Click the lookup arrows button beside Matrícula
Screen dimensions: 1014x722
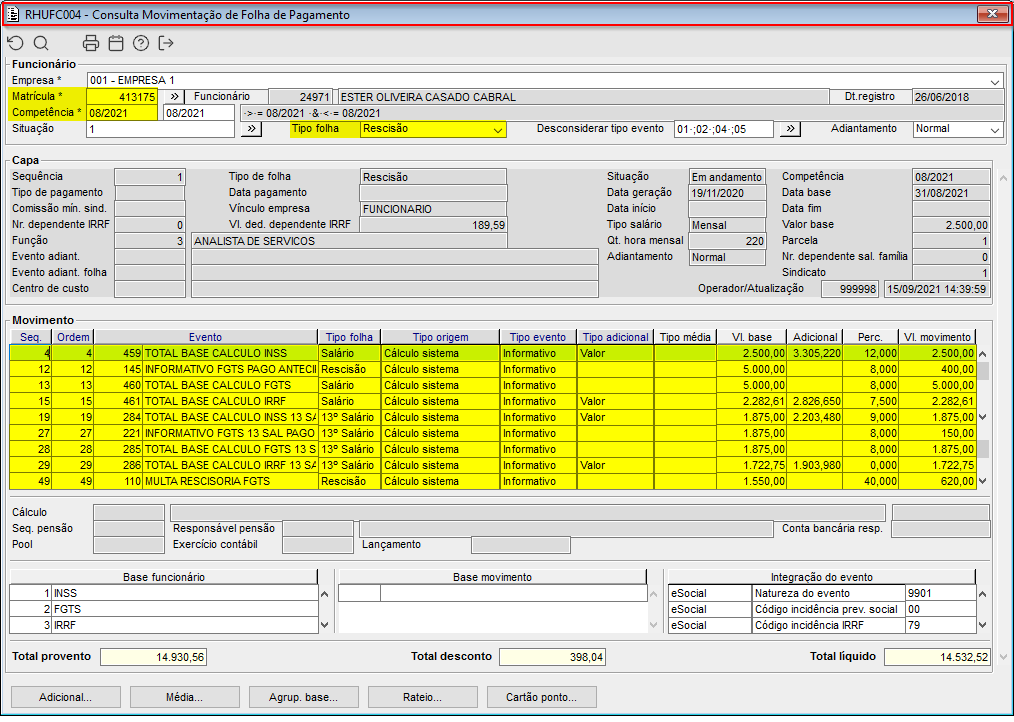point(174,97)
